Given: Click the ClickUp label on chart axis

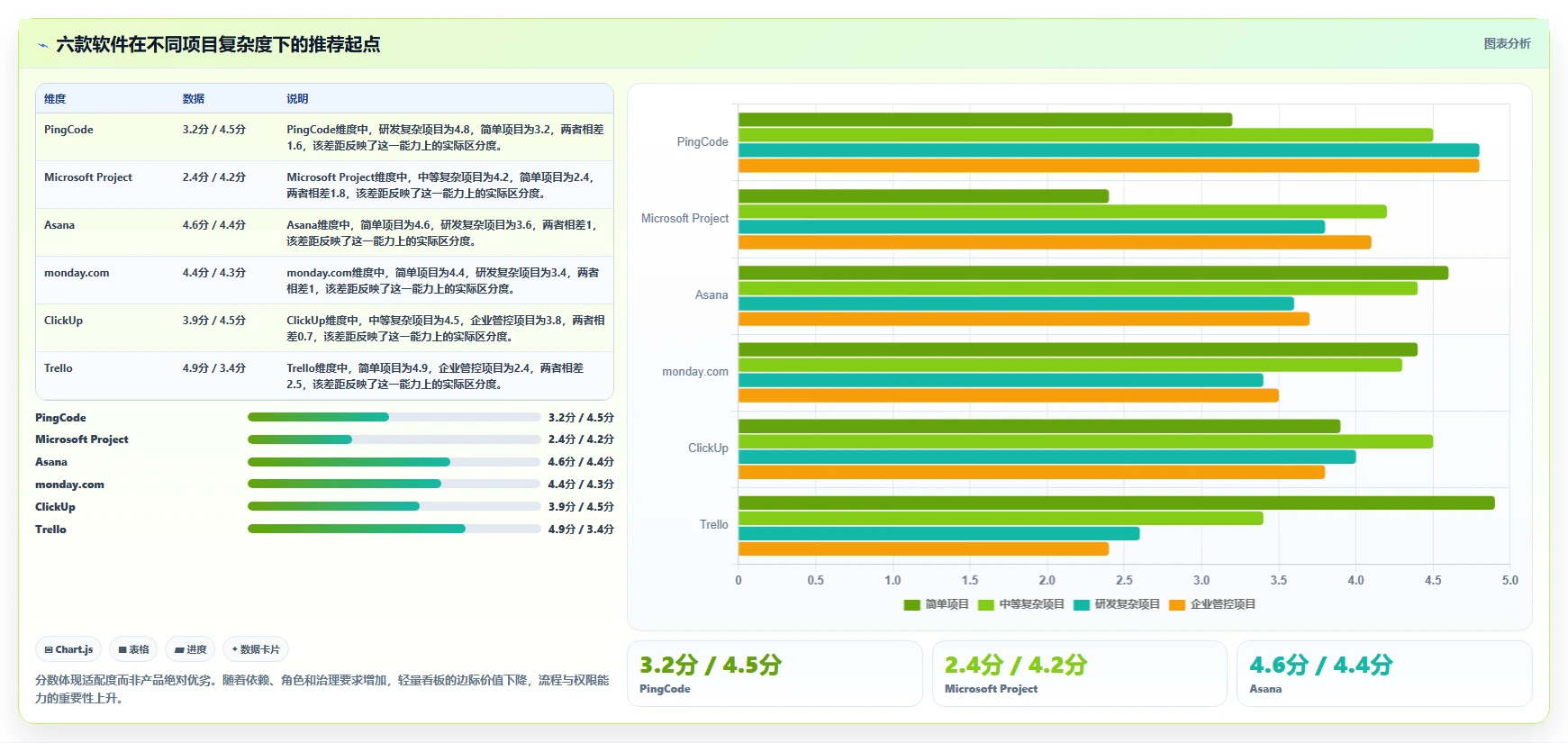Looking at the screenshot, I should coord(708,448).
